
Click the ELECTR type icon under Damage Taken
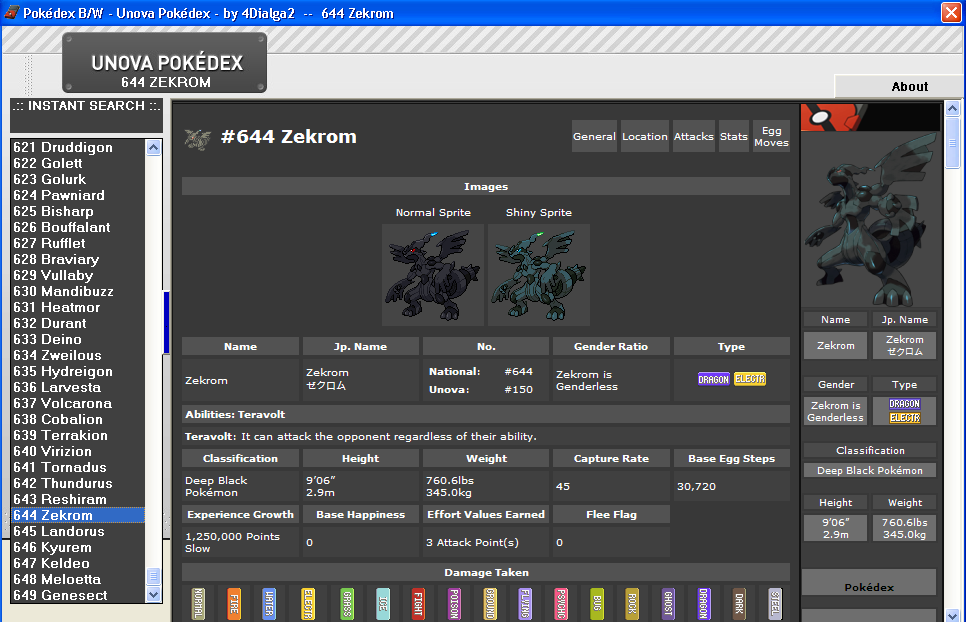(308, 603)
